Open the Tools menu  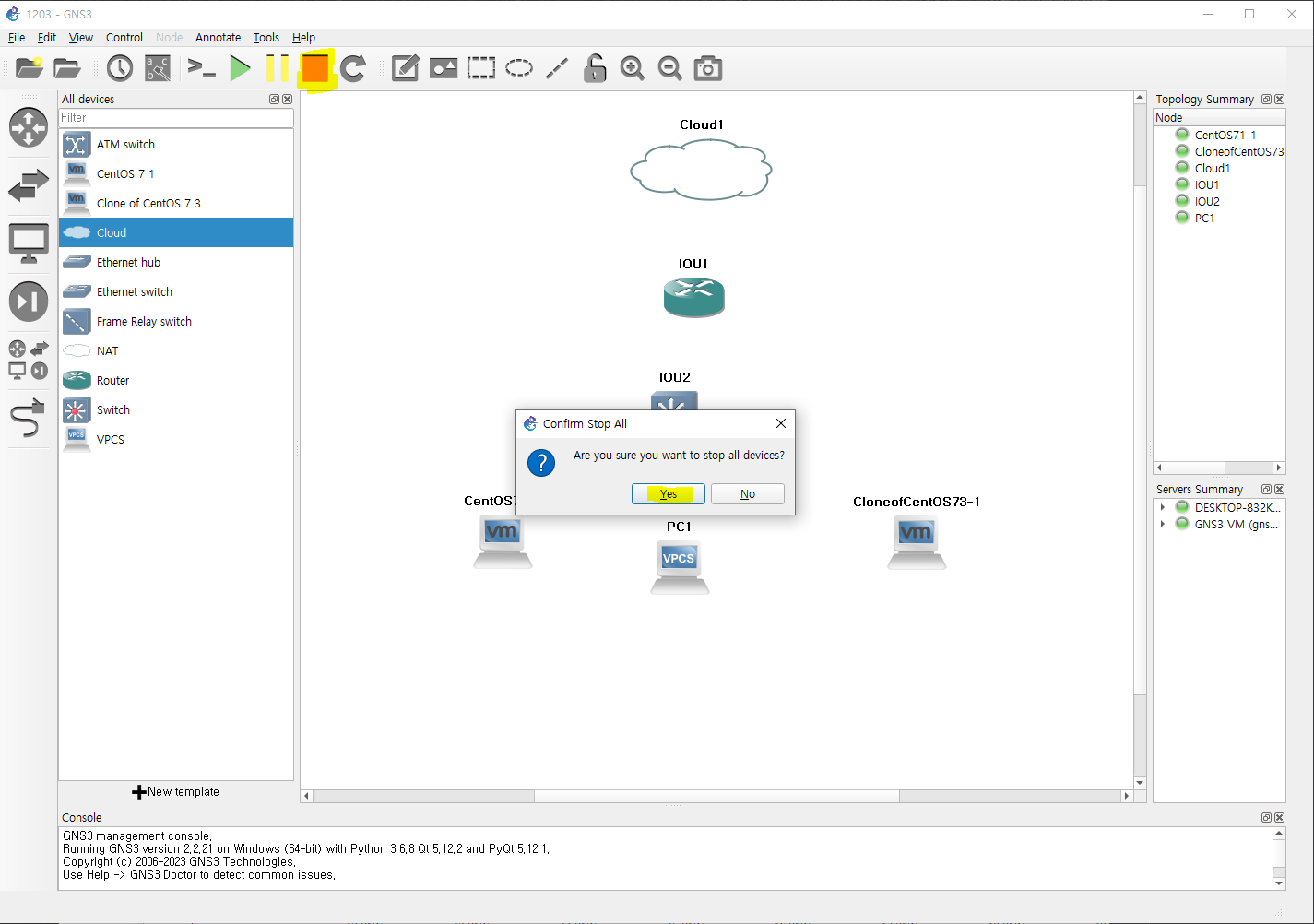pos(266,38)
